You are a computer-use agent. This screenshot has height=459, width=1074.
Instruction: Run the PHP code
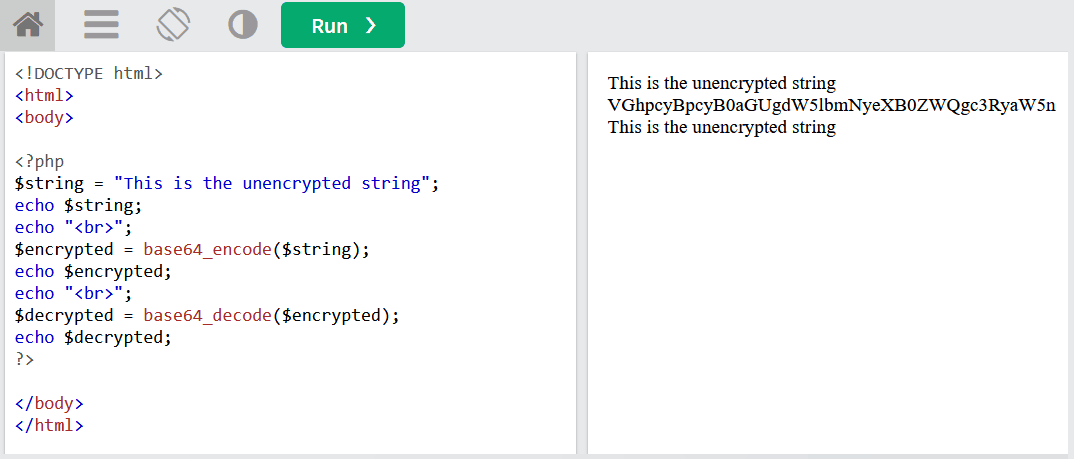coord(342,25)
